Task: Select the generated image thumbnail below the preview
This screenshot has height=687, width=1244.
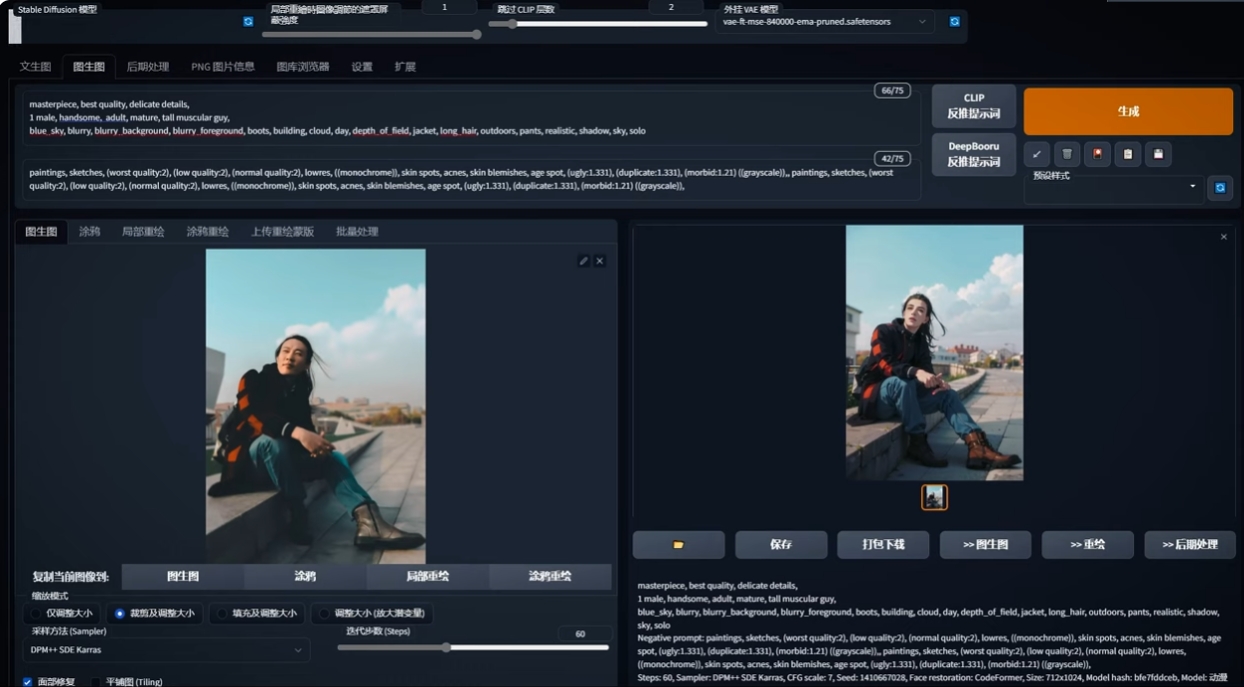Action: coord(934,497)
